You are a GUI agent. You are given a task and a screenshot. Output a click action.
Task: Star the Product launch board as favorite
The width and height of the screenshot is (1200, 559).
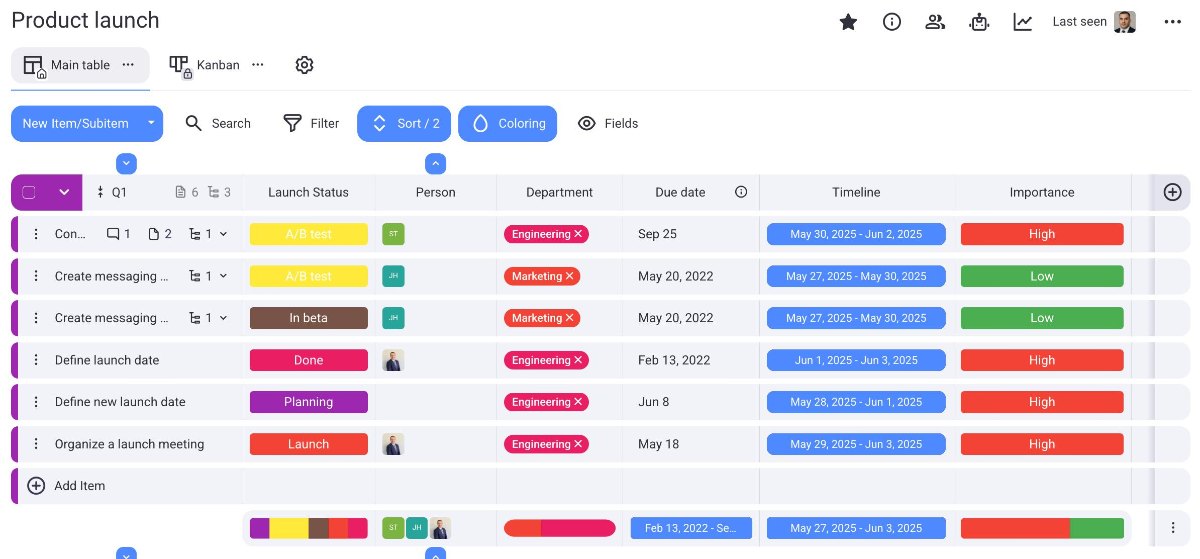coord(848,22)
